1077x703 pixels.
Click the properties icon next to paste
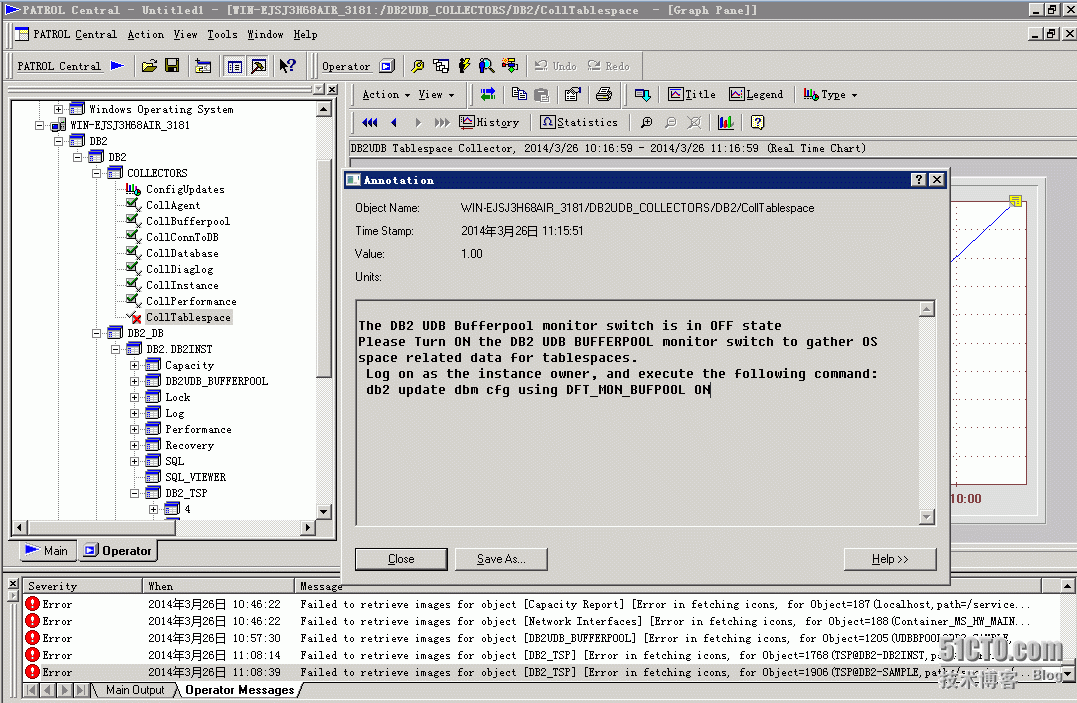tap(572, 94)
